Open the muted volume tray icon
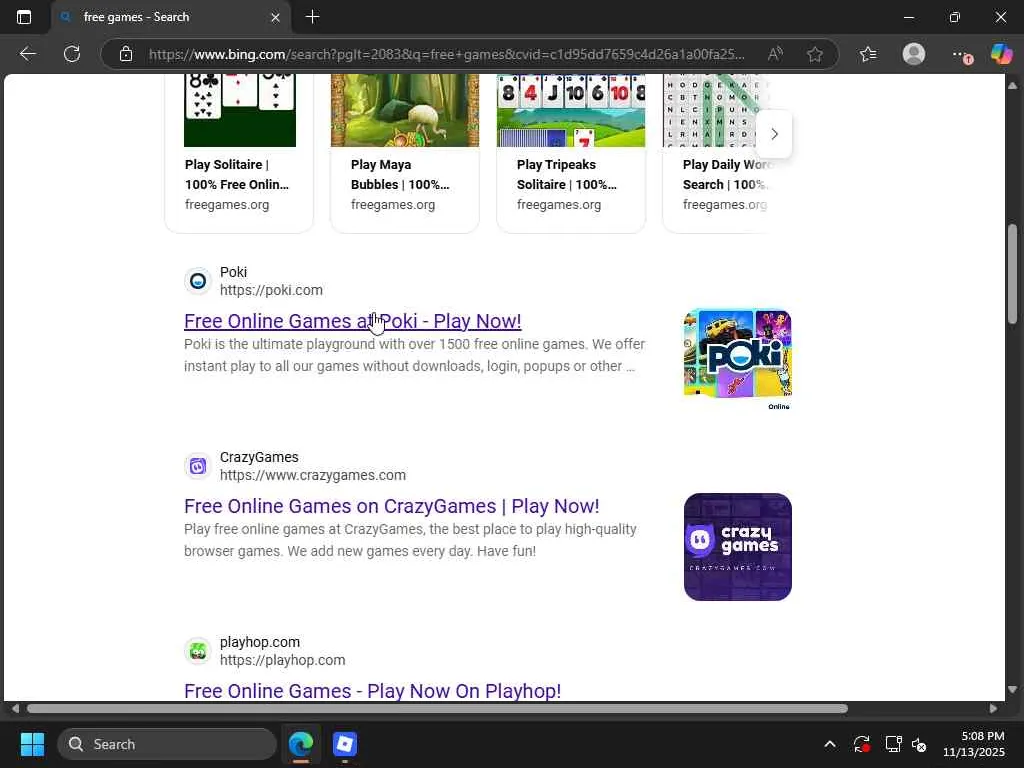Screen dimensions: 1024x768 tap(920, 744)
